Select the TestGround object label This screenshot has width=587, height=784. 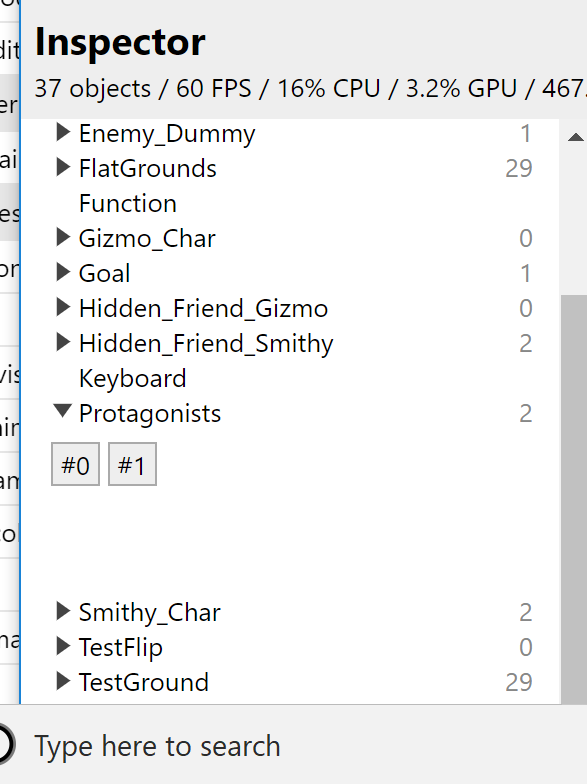pyautogui.click(x=144, y=682)
